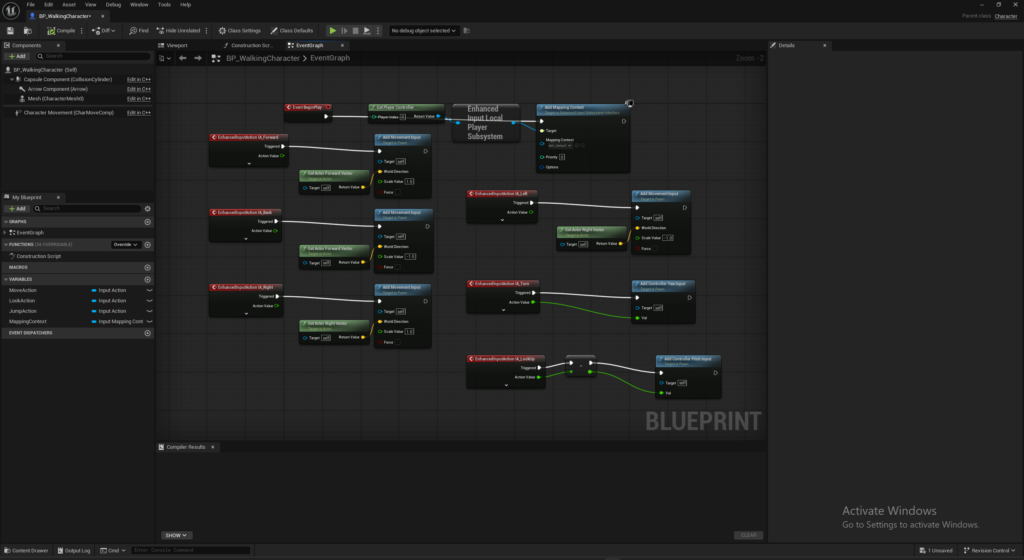Open the Asset menu
The height and width of the screenshot is (560, 1024).
69,5
